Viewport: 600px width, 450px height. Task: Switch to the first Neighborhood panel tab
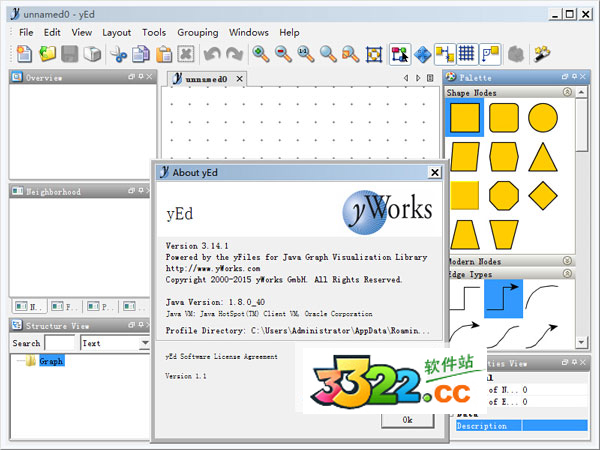29,307
